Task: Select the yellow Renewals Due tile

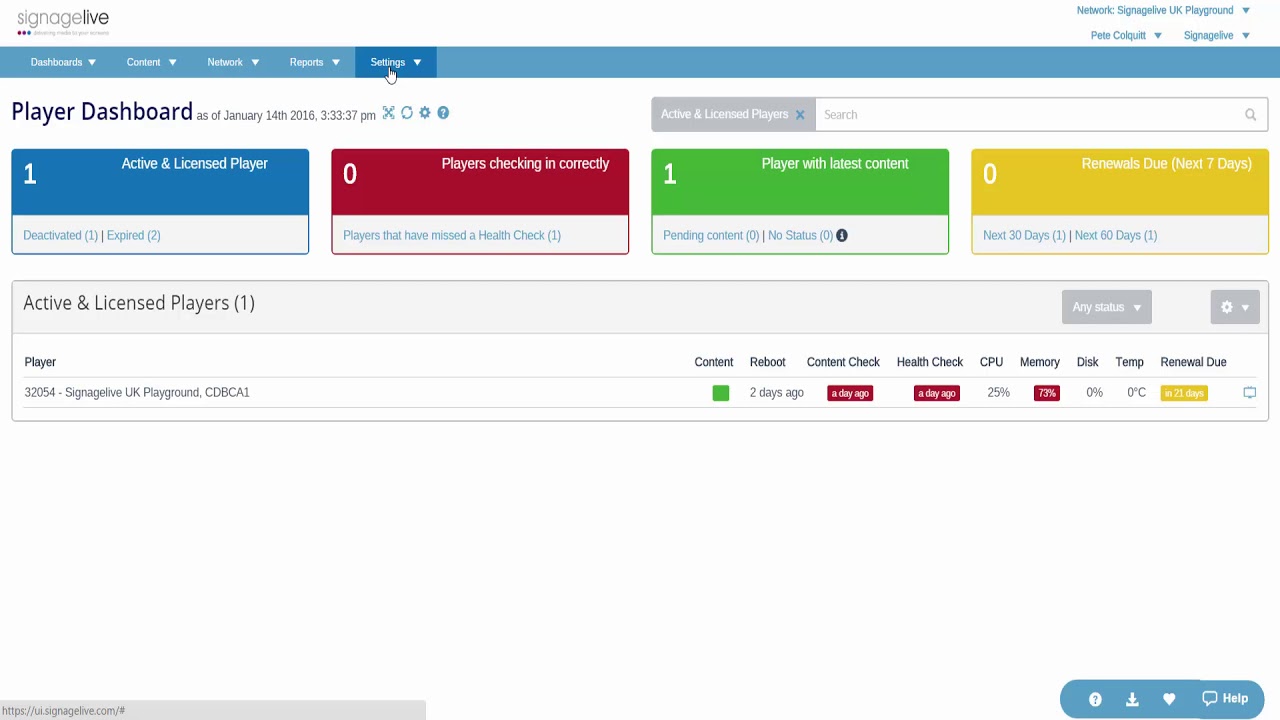Action: pyautogui.click(x=1120, y=182)
